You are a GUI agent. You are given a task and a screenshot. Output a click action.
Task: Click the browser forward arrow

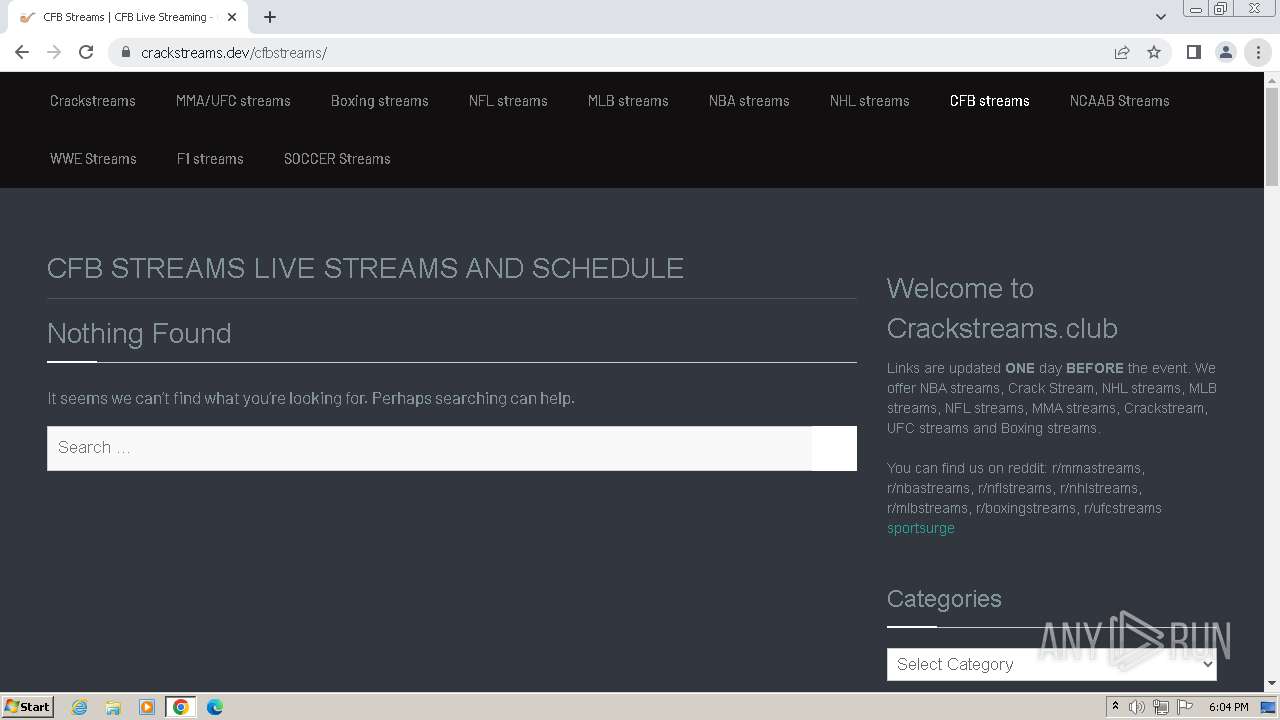point(54,52)
